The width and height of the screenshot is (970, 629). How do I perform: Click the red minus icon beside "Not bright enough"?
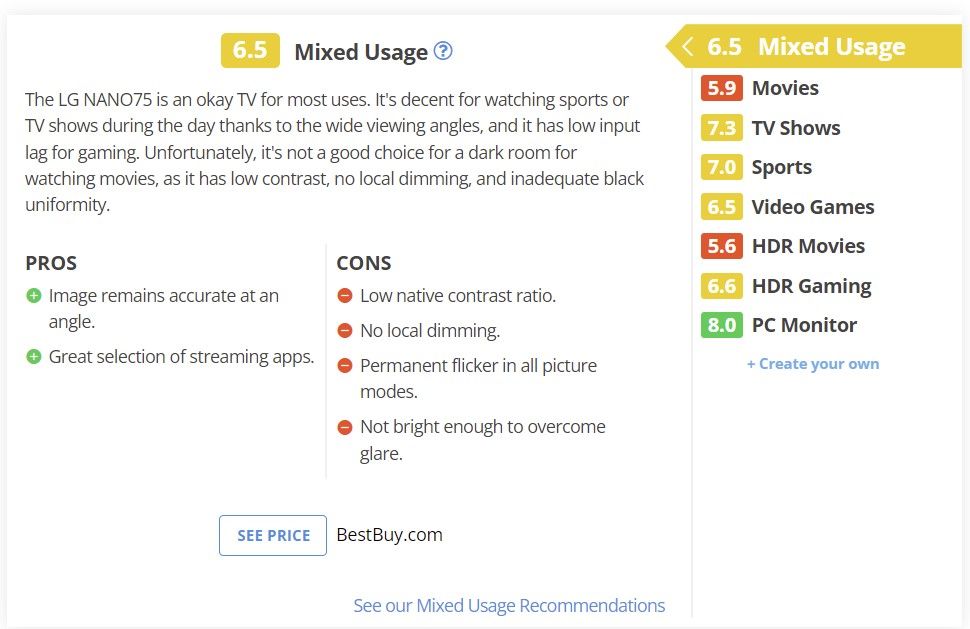(345, 427)
